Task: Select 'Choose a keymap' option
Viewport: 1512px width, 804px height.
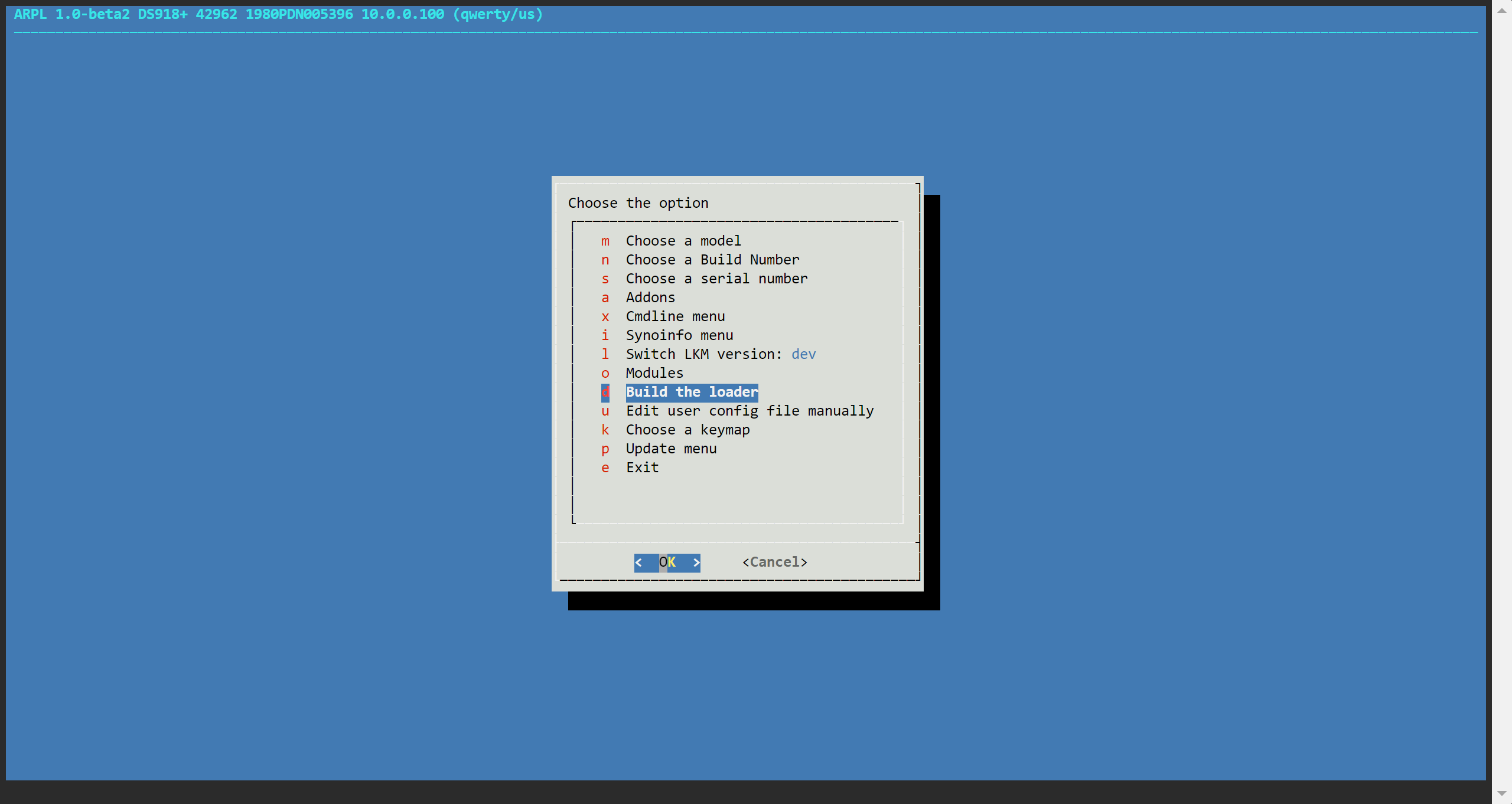Action: (687, 430)
